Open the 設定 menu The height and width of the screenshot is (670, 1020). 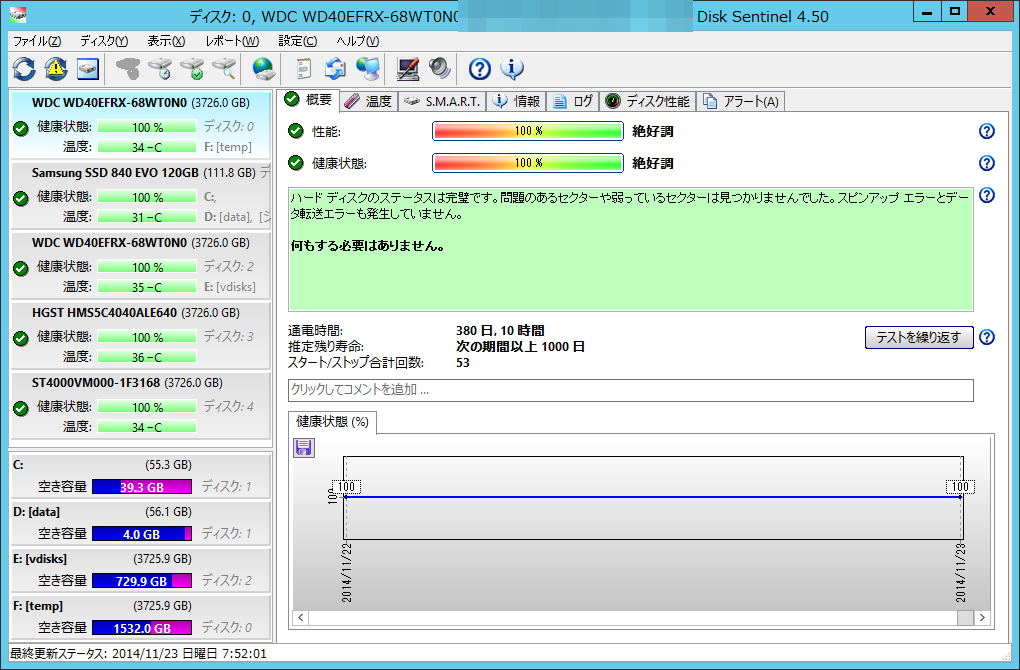pyautogui.click(x=298, y=41)
